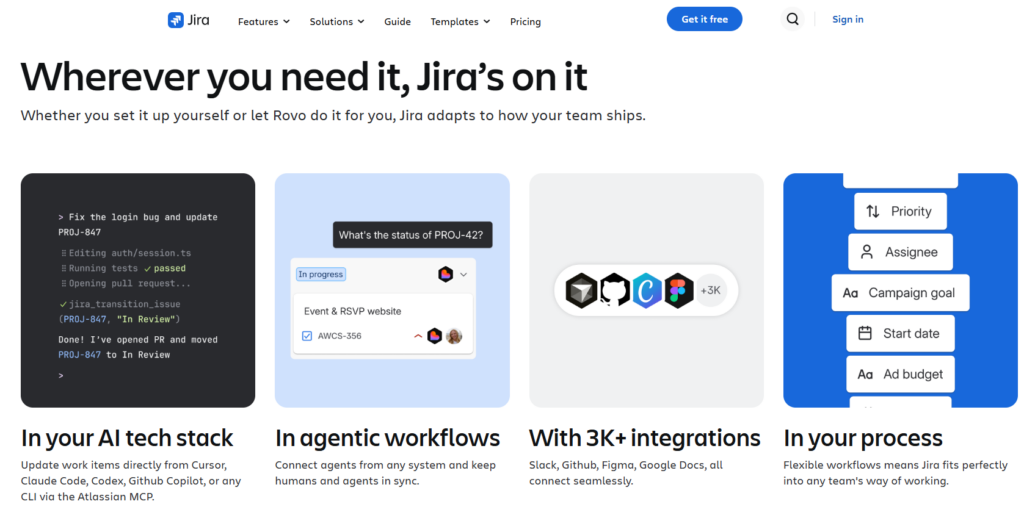The height and width of the screenshot is (515, 1024).
Task: Click the GitHub octocat integration icon
Action: pyautogui.click(x=615, y=290)
